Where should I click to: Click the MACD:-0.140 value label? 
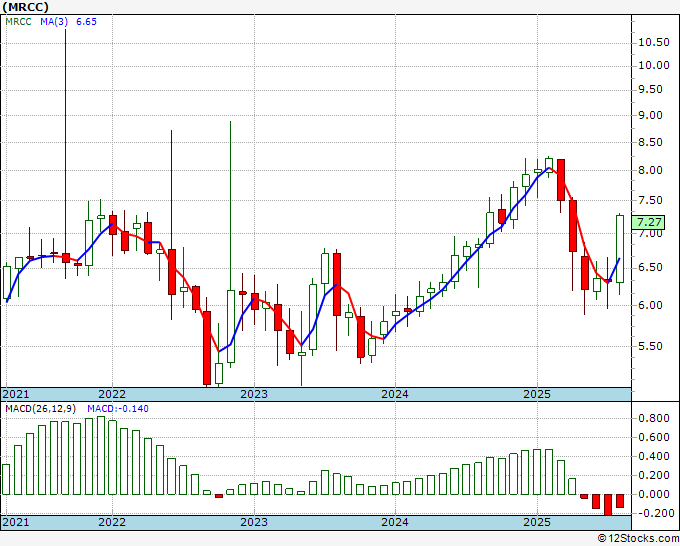pyautogui.click(x=118, y=409)
